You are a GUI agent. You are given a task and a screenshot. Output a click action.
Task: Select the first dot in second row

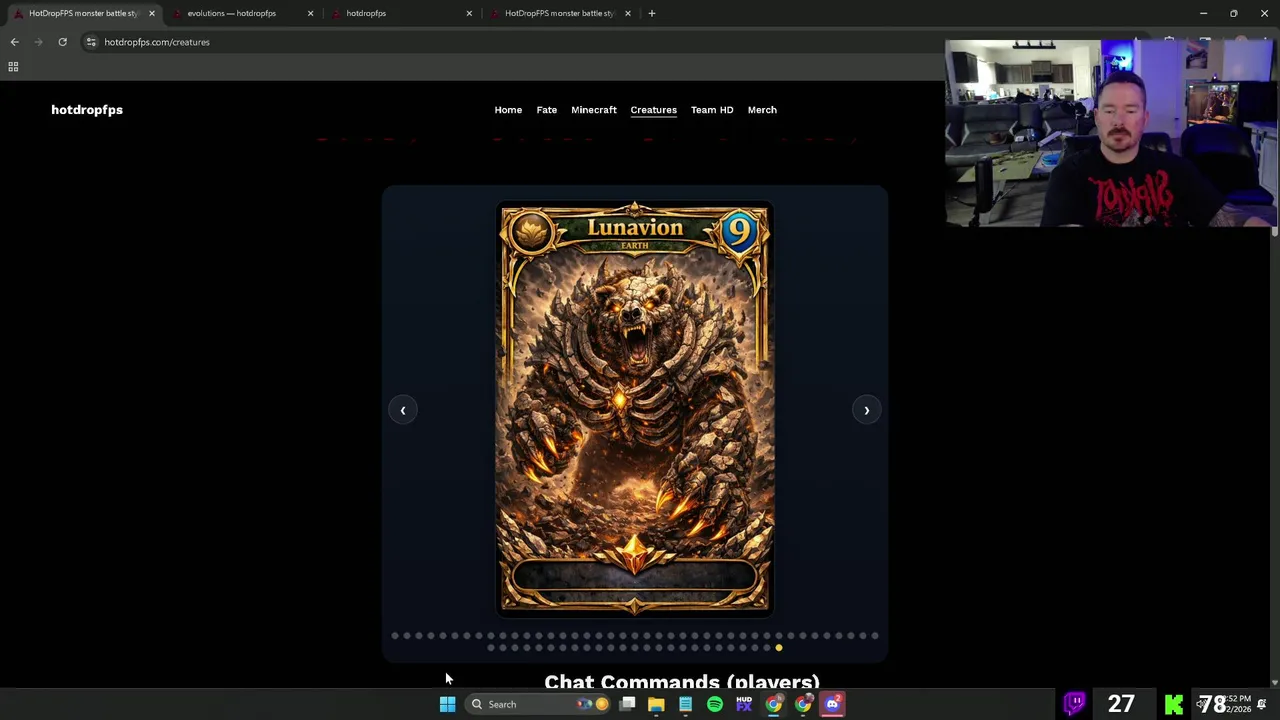491,648
